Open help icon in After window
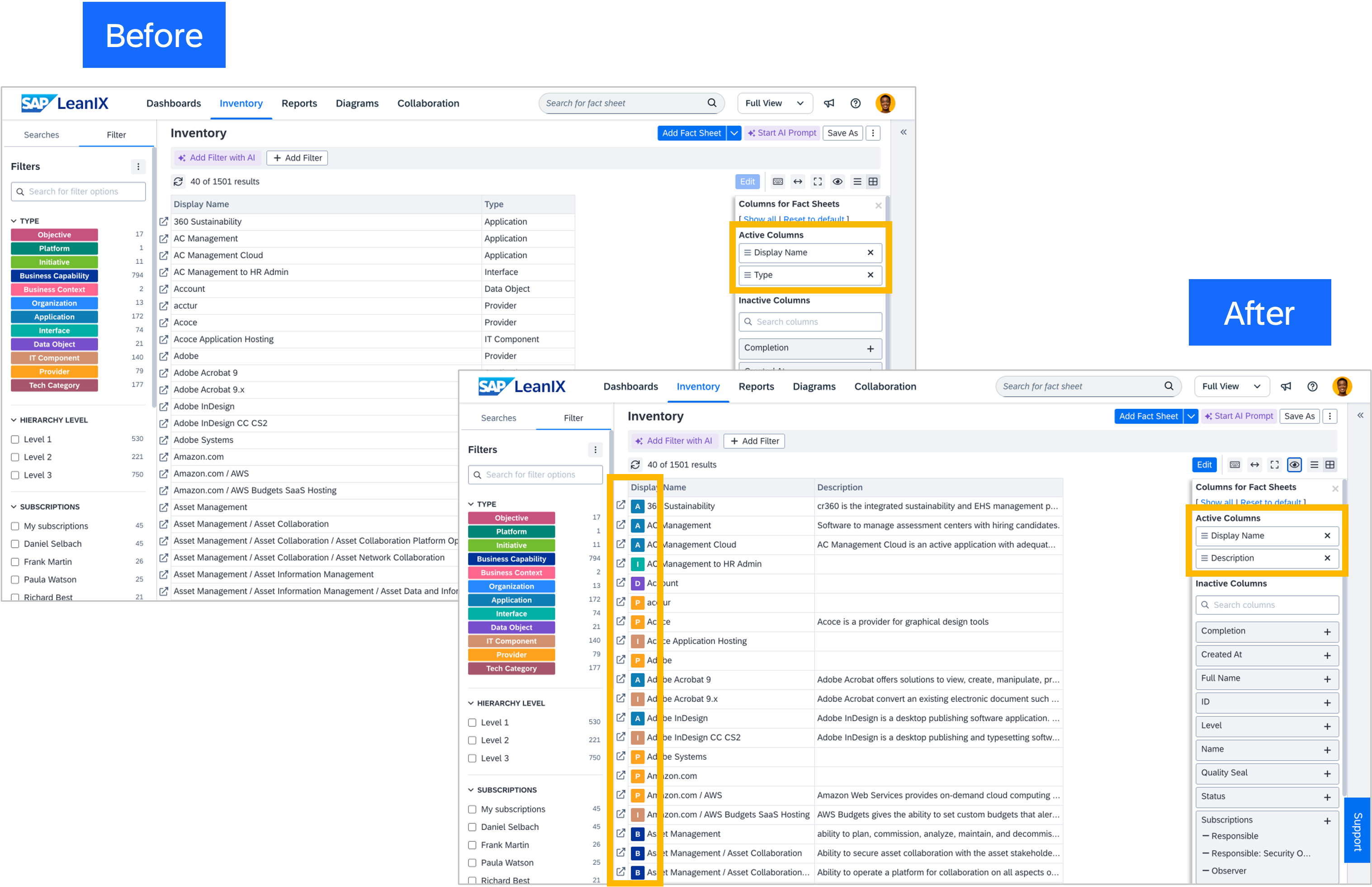The width and height of the screenshot is (1372, 887). 1313,386
